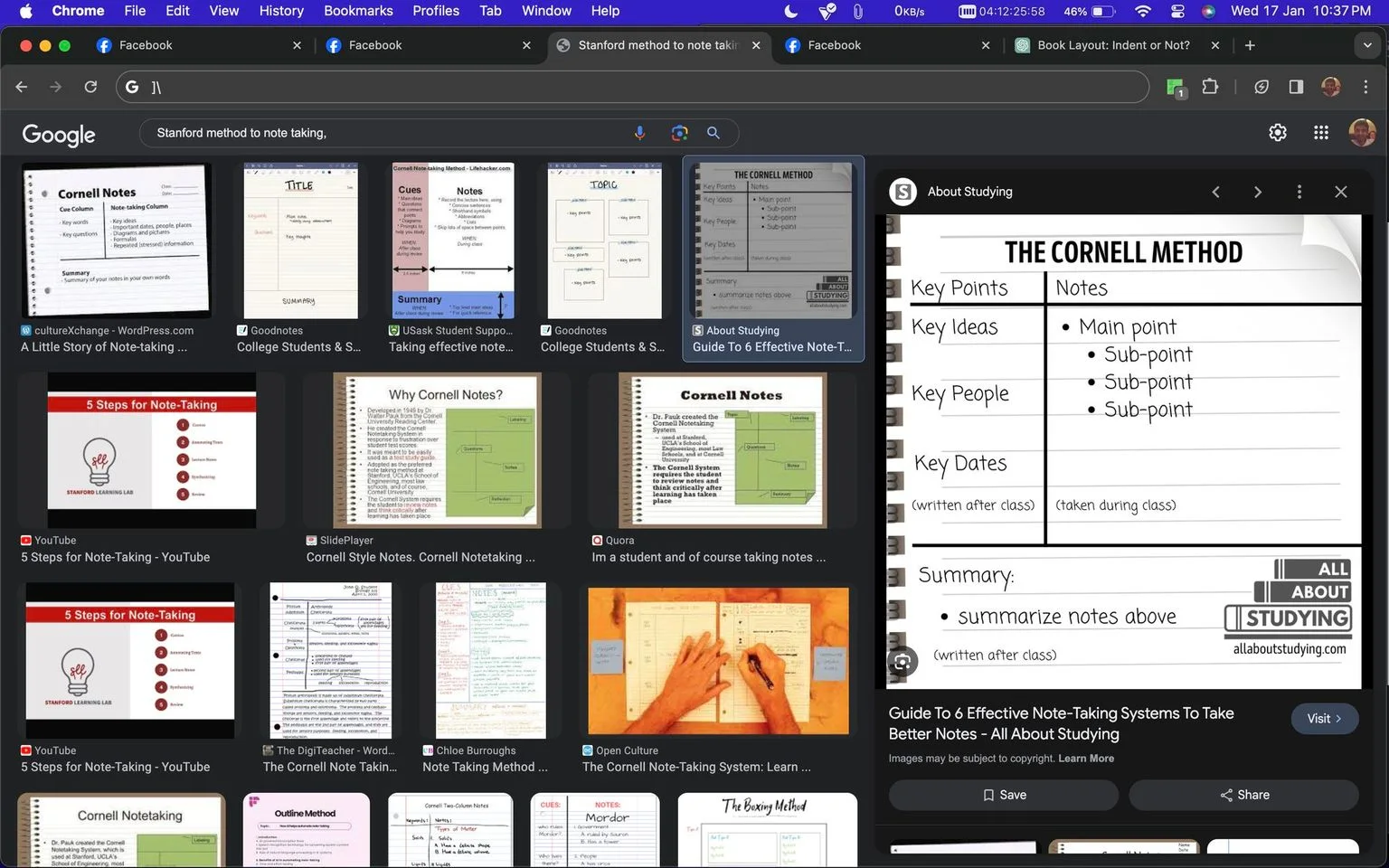Screen dimensions: 1389x868
Task: Click the Visit button
Action: [x=1324, y=719]
